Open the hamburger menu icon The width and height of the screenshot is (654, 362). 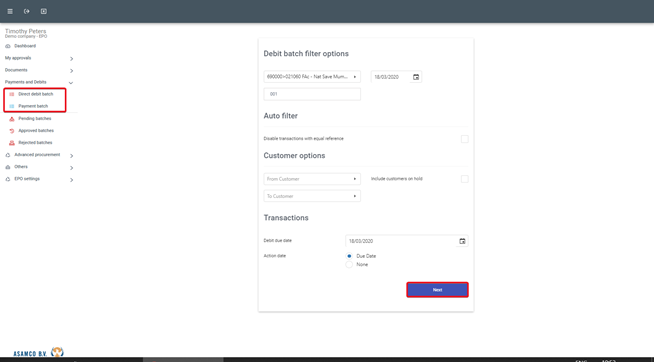point(10,11)
